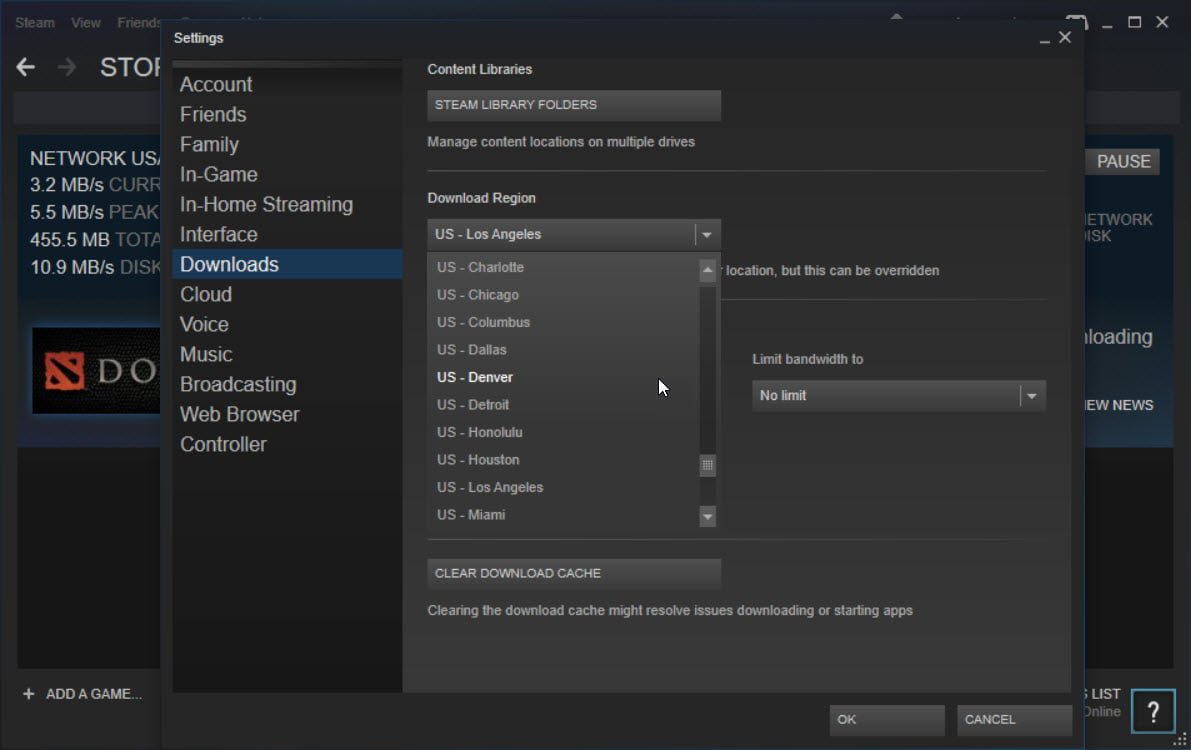The image size is (1191, 750).
Task: Open the Steam menu in main window
Action: point(34,23)
